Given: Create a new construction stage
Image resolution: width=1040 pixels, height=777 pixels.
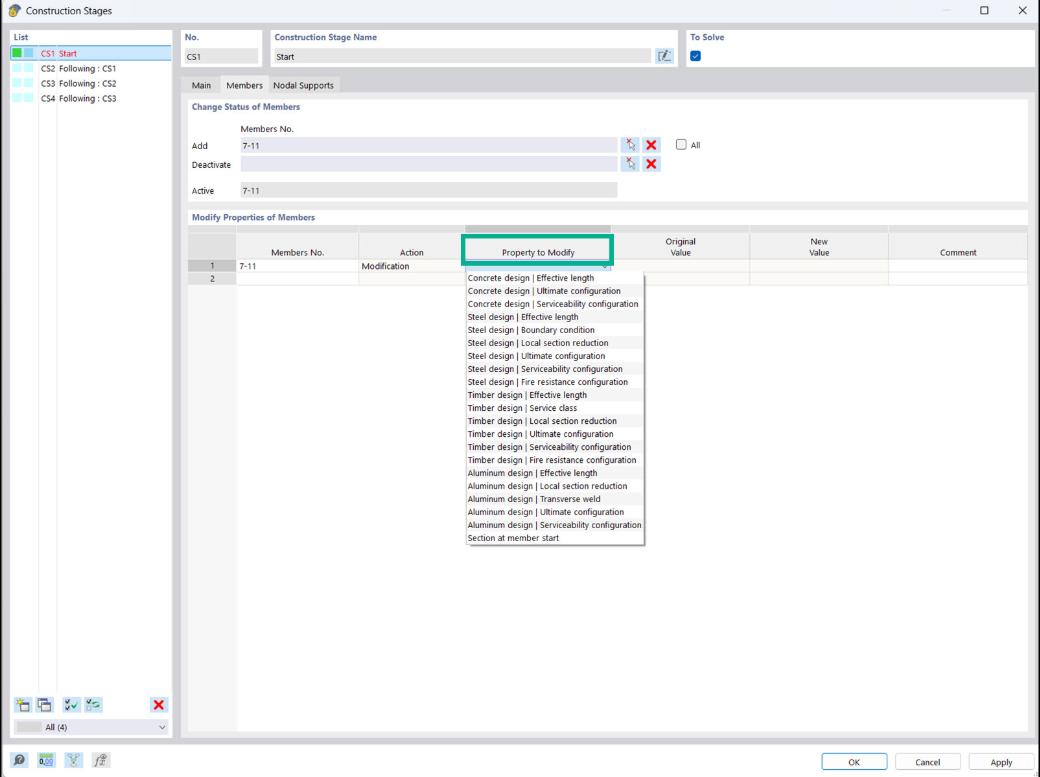Looking at the screenshot, I should (23, 705).
